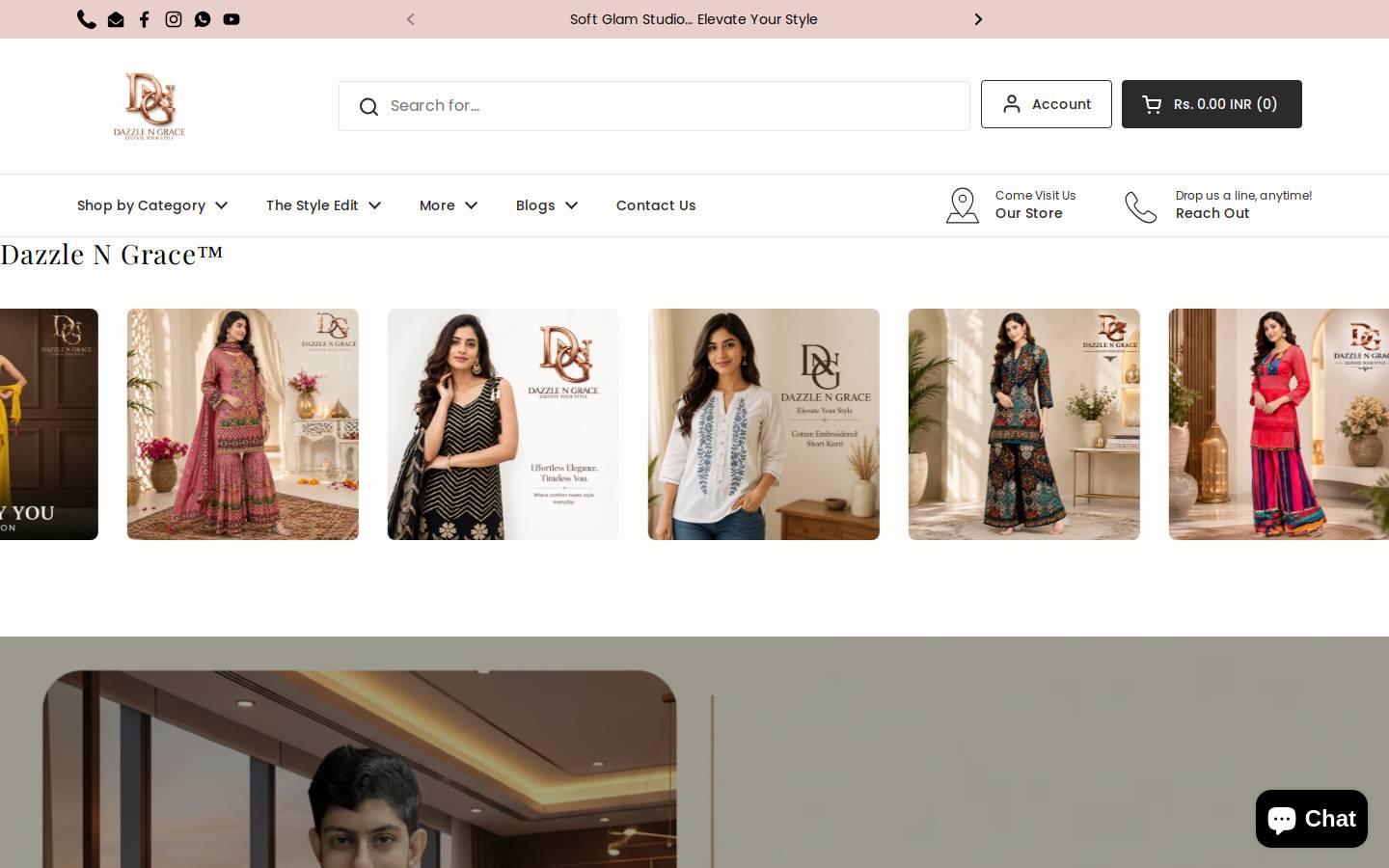Open red kurta multicolor skirt thumbnail

[1279, 424]
